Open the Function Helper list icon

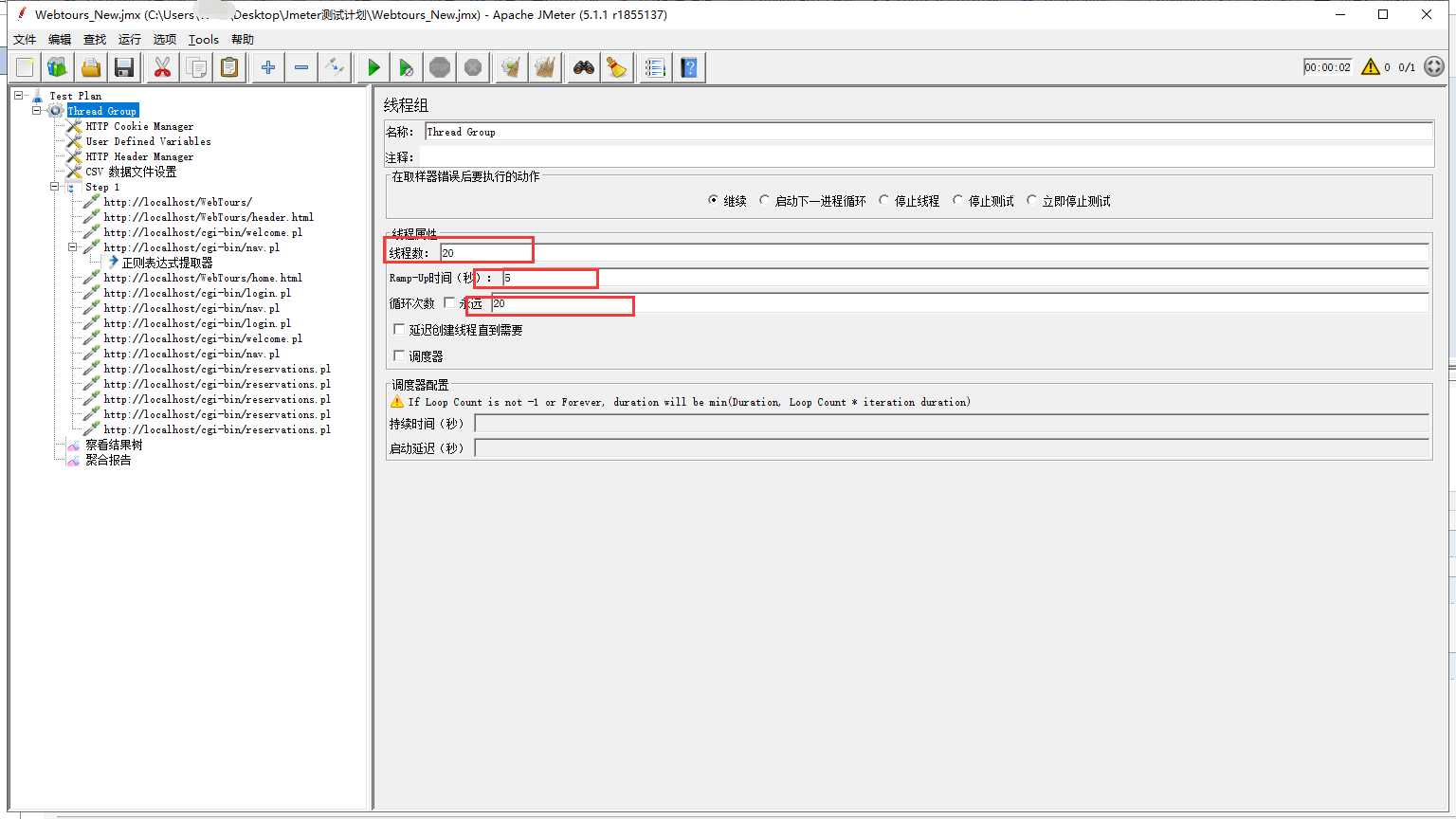655,67
